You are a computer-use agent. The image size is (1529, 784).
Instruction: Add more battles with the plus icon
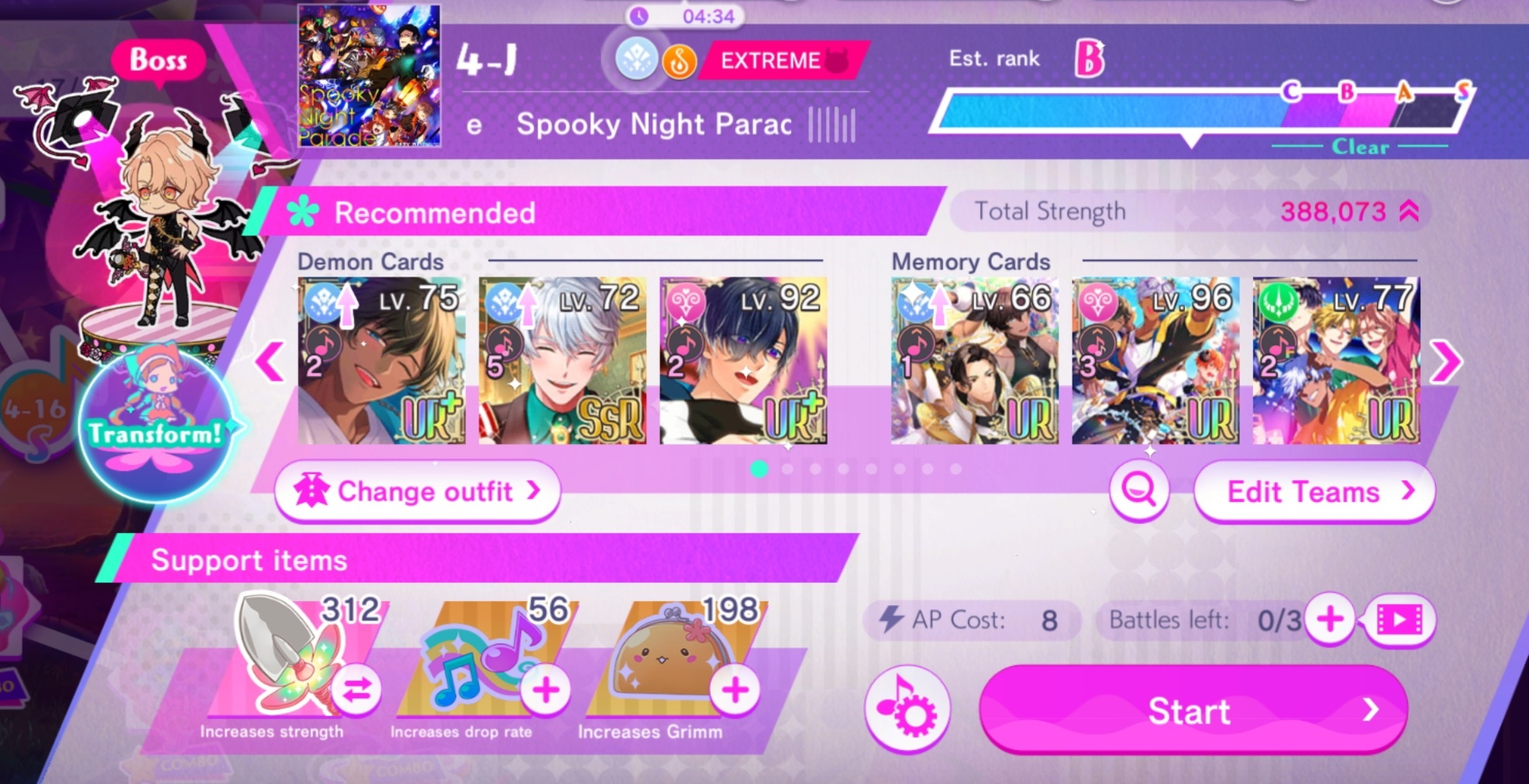click(x=1330, y=620)
